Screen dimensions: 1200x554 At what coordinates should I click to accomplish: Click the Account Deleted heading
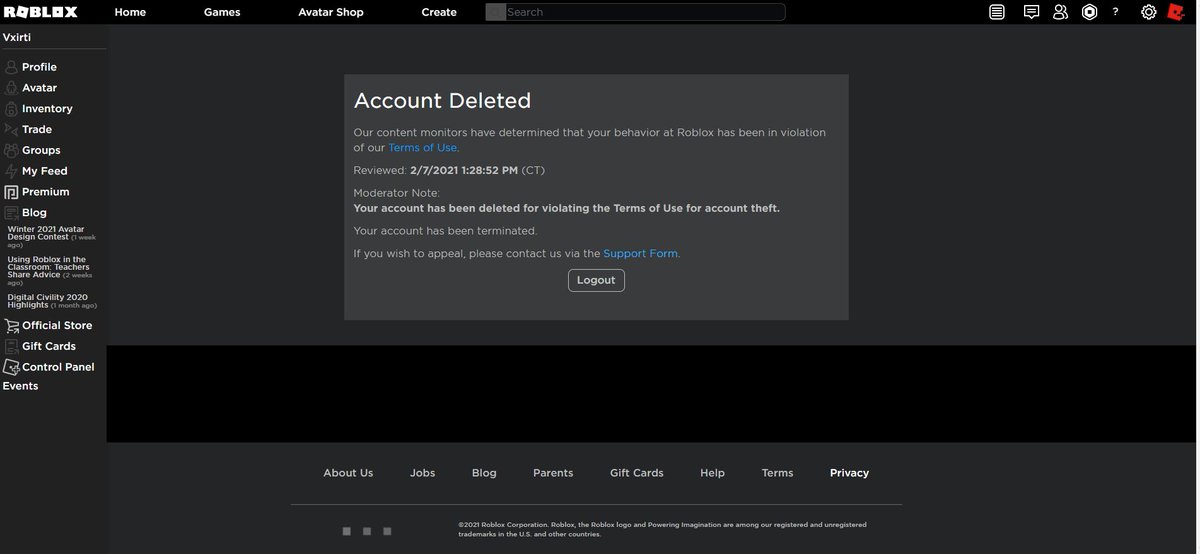click(x=442, y=101)
